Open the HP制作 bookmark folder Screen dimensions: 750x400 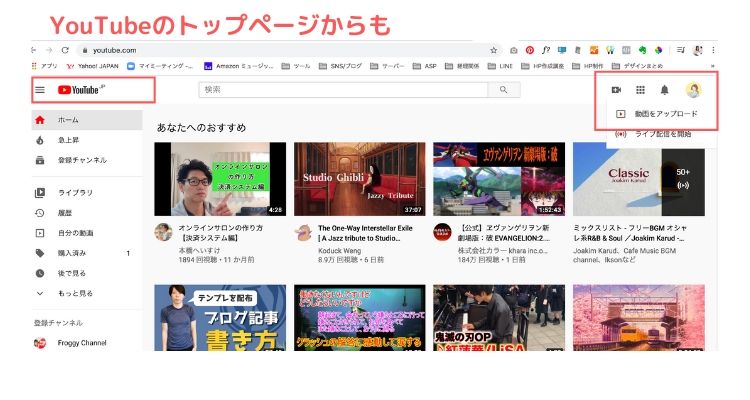(588, 66)
